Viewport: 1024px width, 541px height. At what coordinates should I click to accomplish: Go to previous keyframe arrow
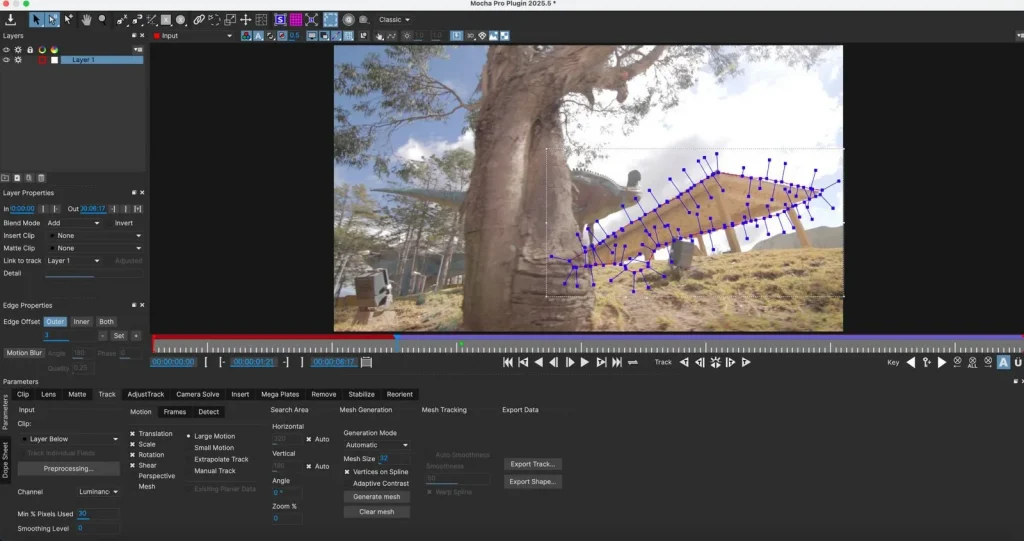[911, 362]
